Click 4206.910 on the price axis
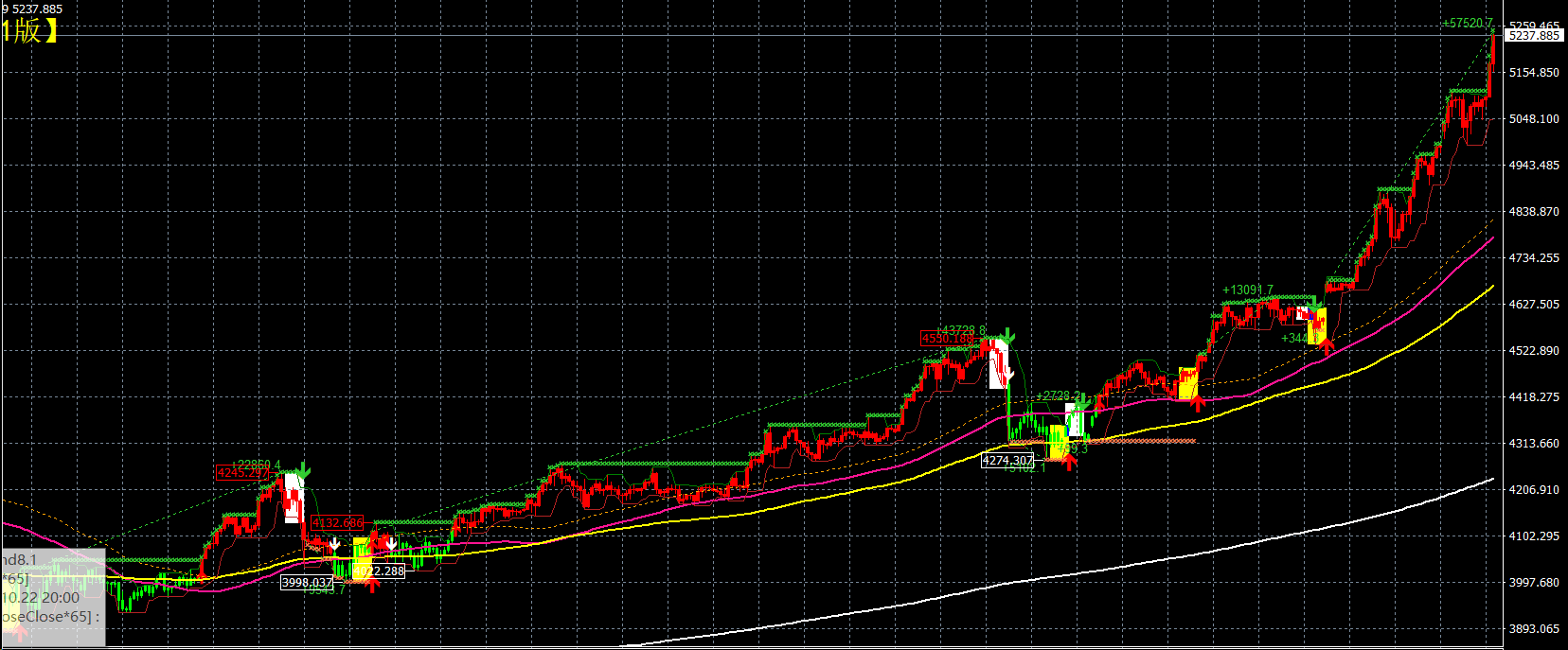 1534,489
